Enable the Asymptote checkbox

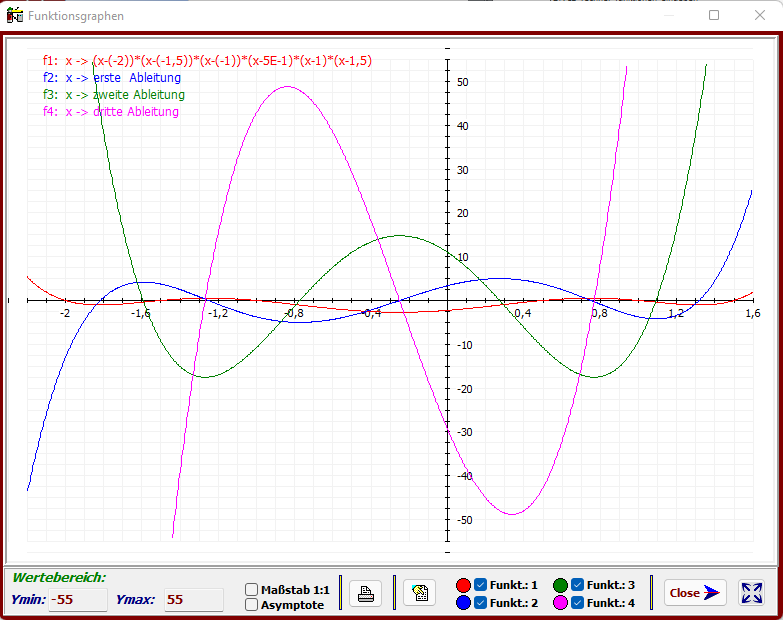(252, 605)
